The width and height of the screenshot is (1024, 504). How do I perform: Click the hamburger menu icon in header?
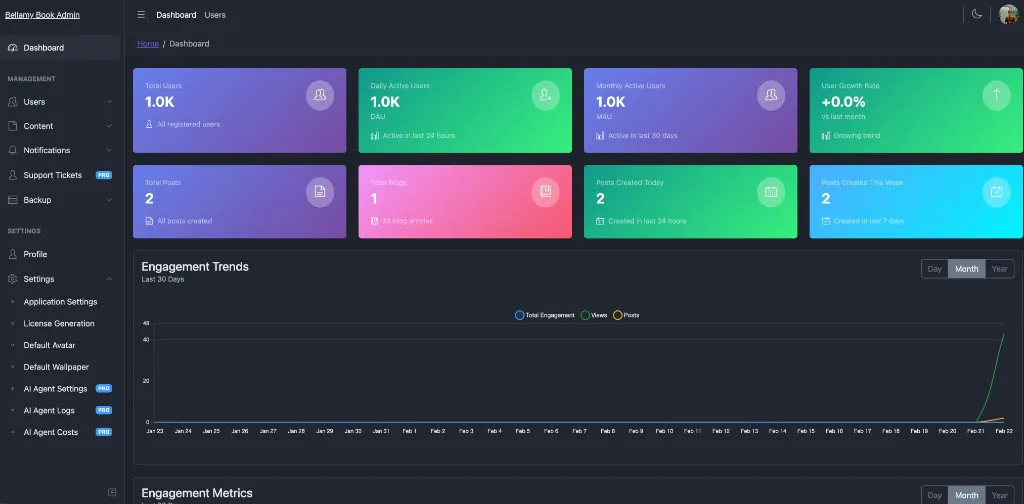click(x=141, y=14)
